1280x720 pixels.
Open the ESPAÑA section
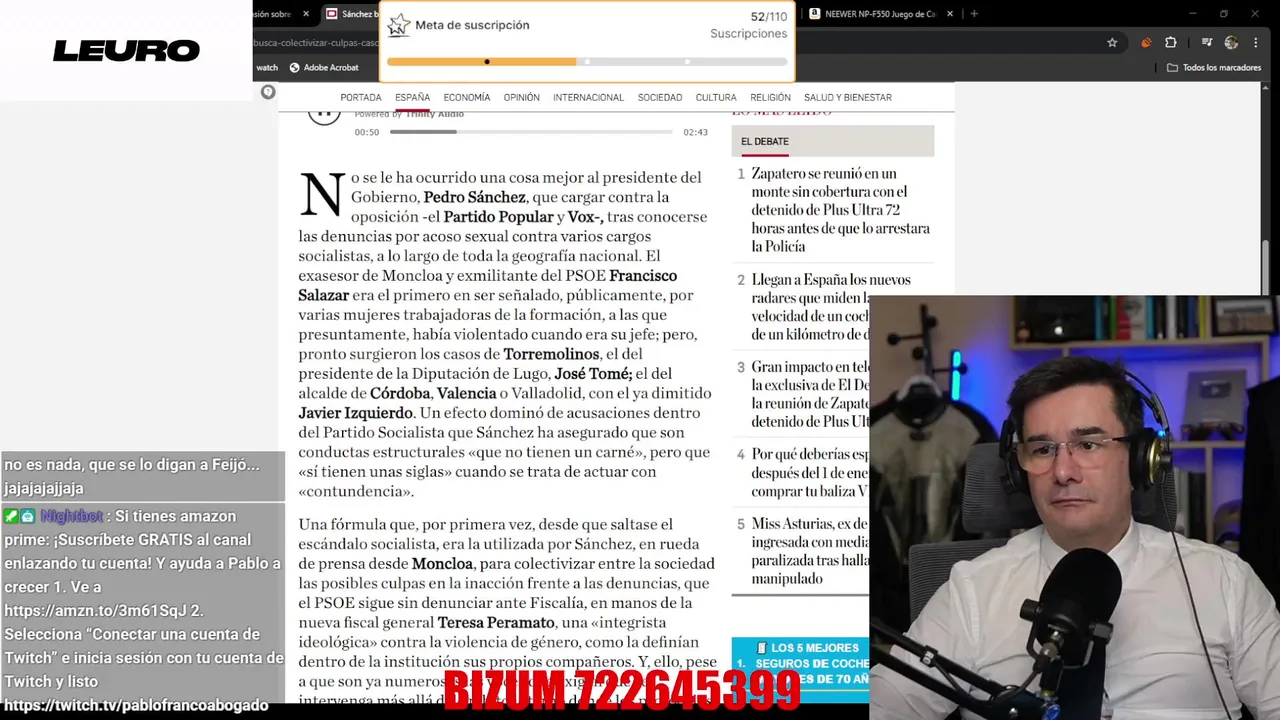click(412, 98)
